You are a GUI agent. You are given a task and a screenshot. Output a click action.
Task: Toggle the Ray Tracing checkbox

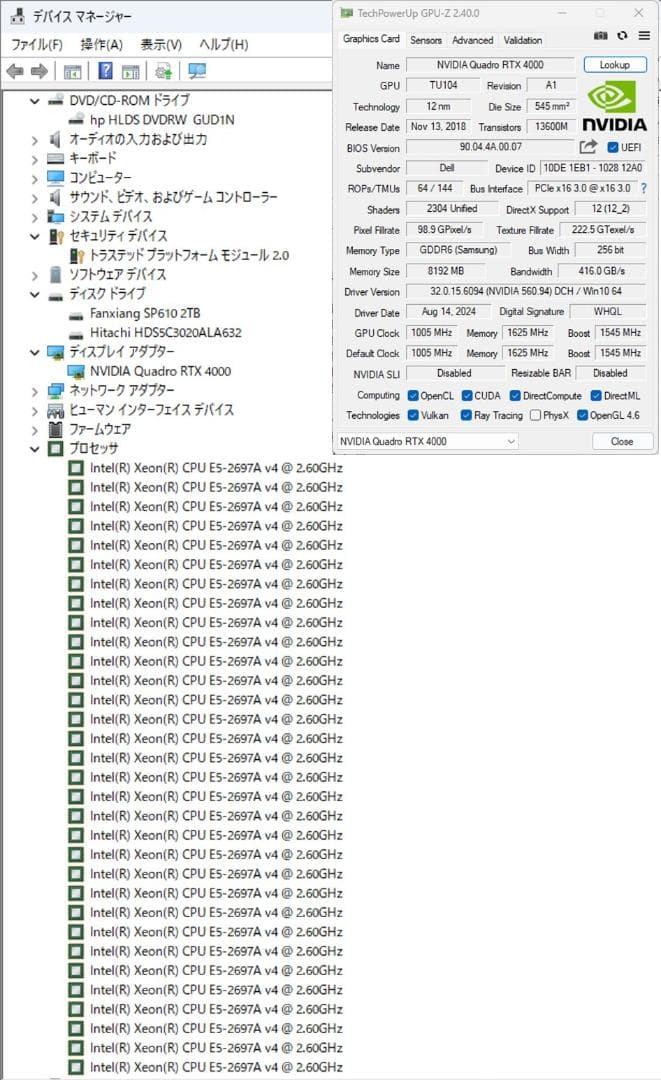tap(467, 415)
